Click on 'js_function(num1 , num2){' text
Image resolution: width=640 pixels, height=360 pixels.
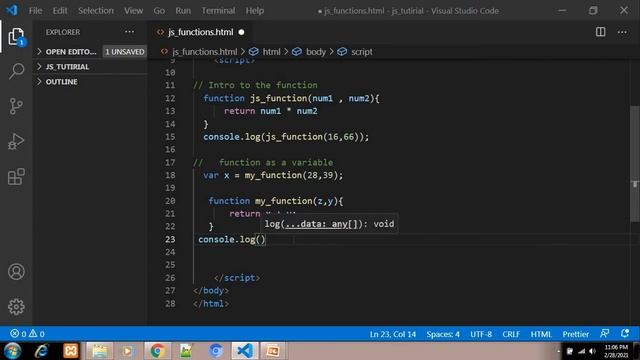coord(315,98)
